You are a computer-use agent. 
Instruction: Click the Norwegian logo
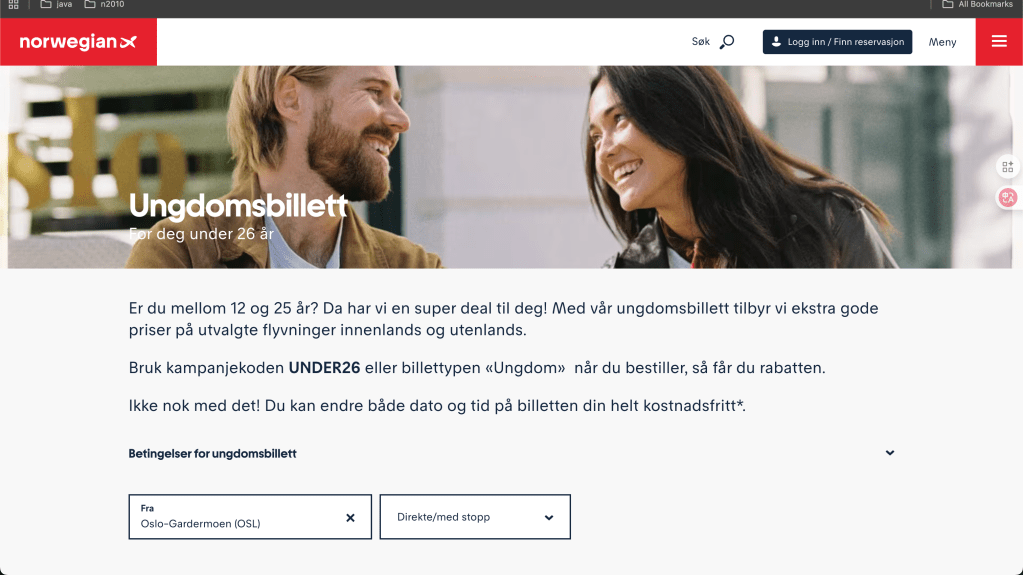pyautogui.click(x=78, y=42)
